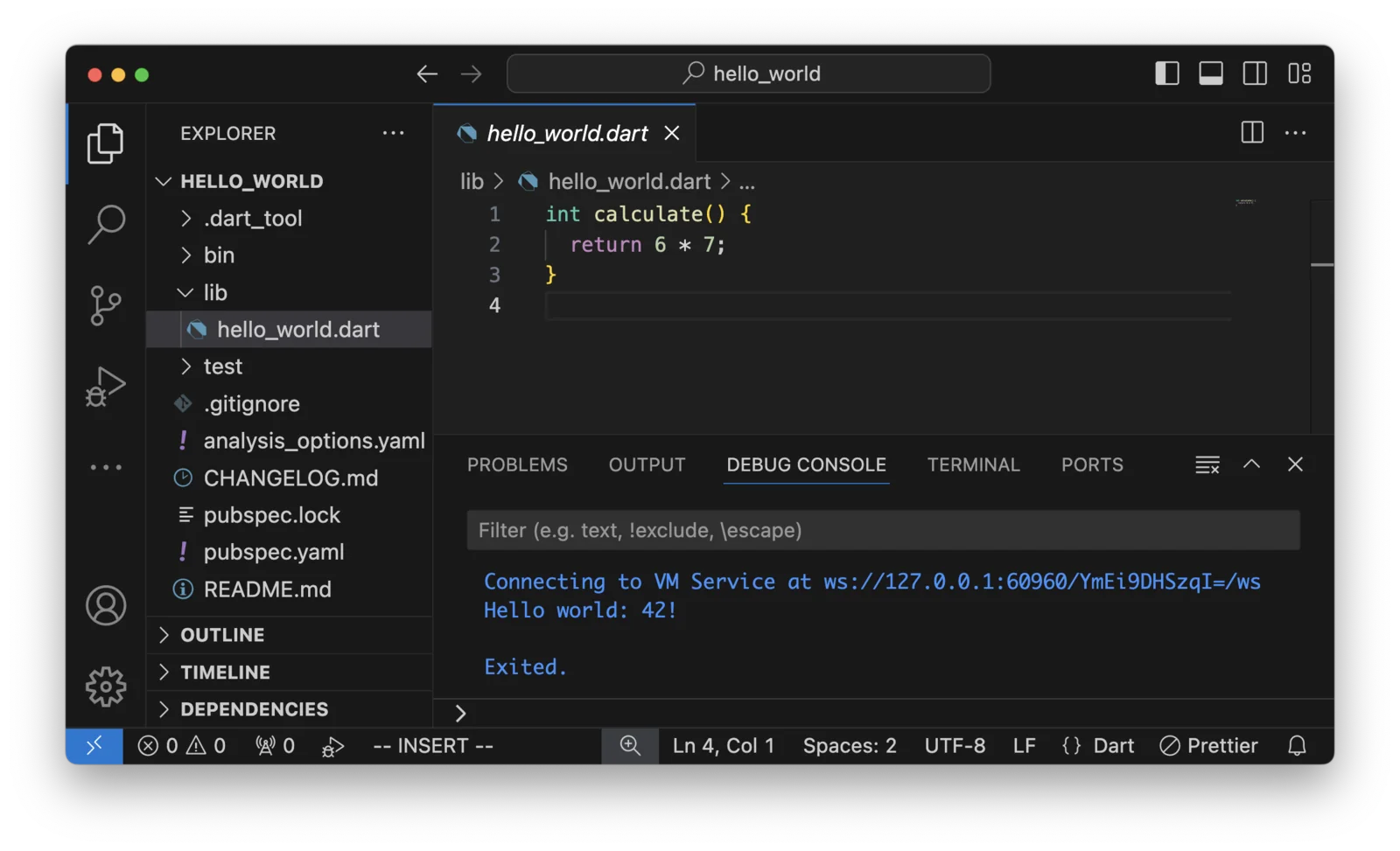Open Run and Debug view
Image resolution: width=1400 pixels, height=851 pixels.
[106, 387]
